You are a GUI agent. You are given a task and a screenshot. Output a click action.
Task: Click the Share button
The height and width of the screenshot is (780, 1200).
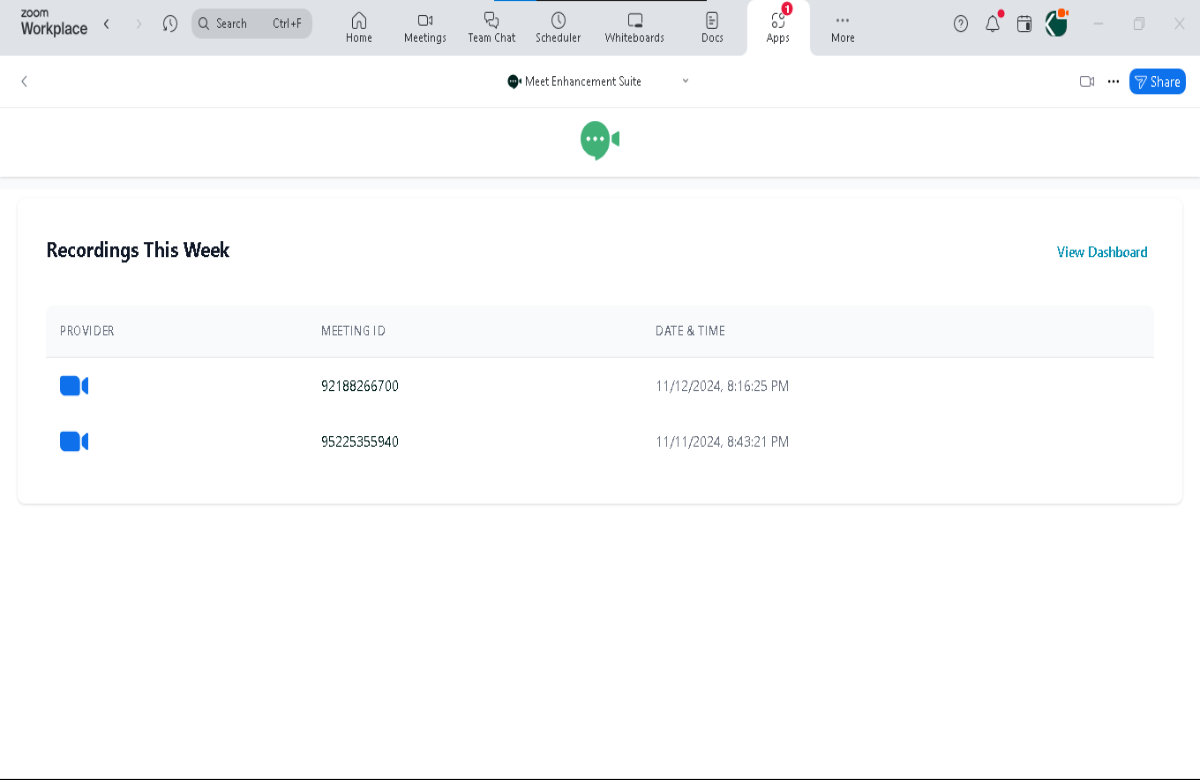coord(1157,82)
